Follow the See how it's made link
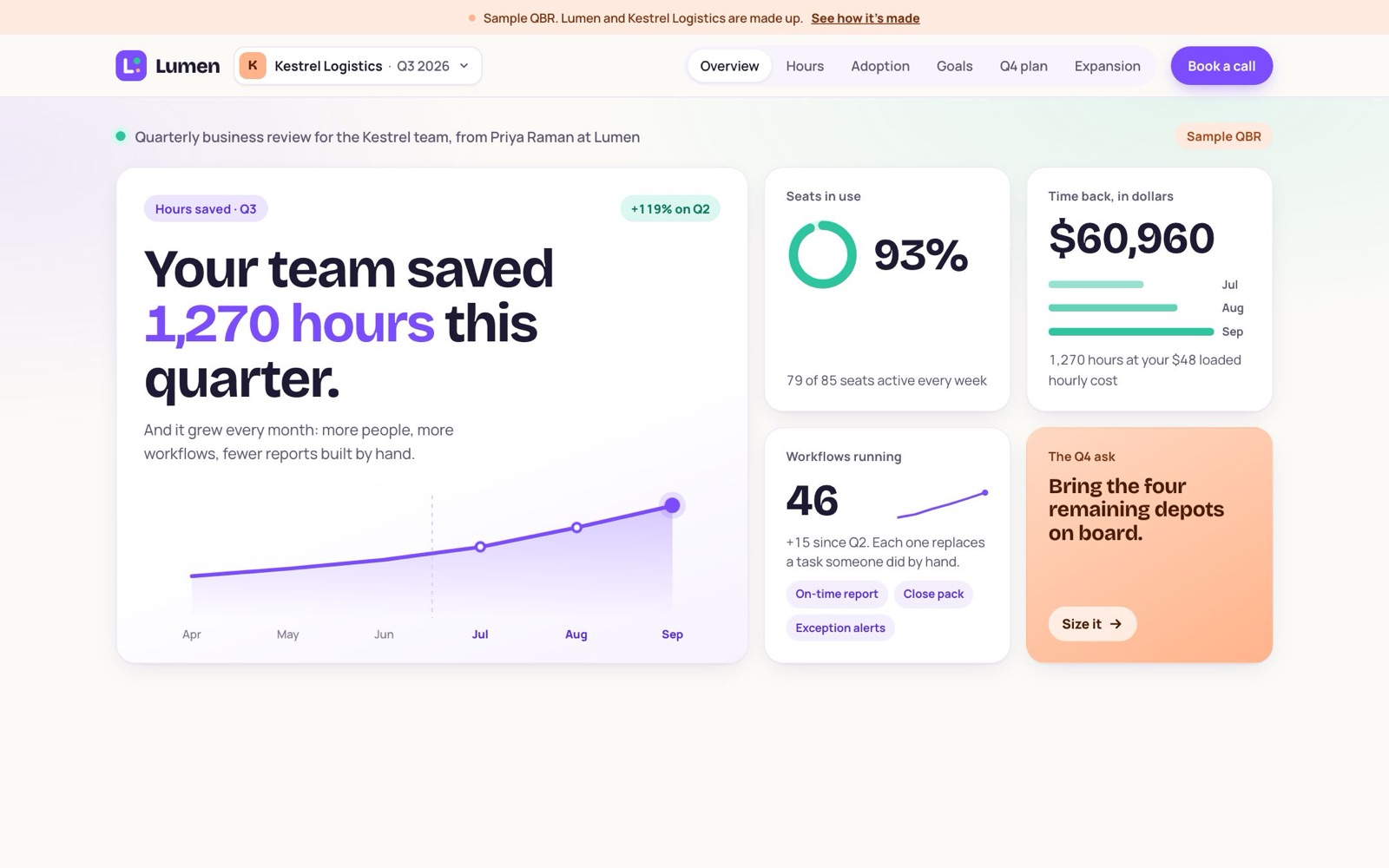 tap(865, 18)
